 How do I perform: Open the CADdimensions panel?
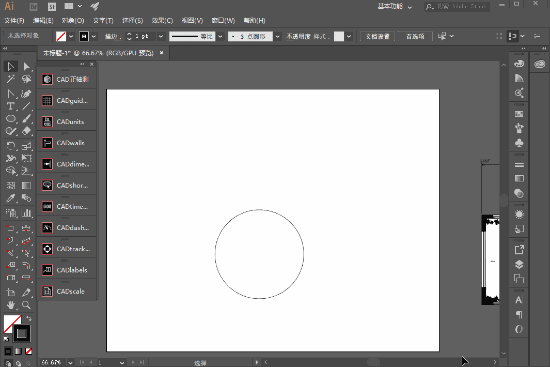pos(67,164)
